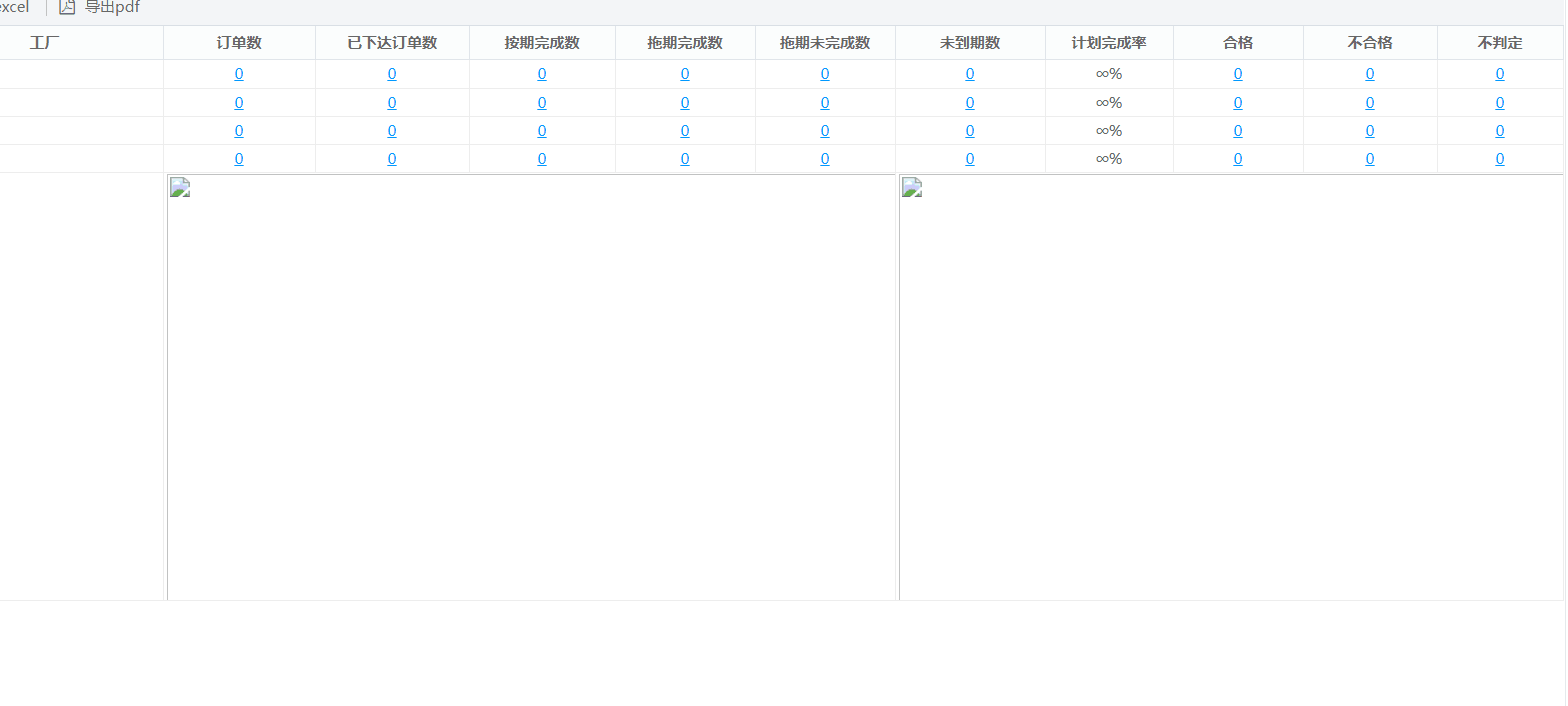
Task: Open second row 未到期数 value link
Action: 970,103
